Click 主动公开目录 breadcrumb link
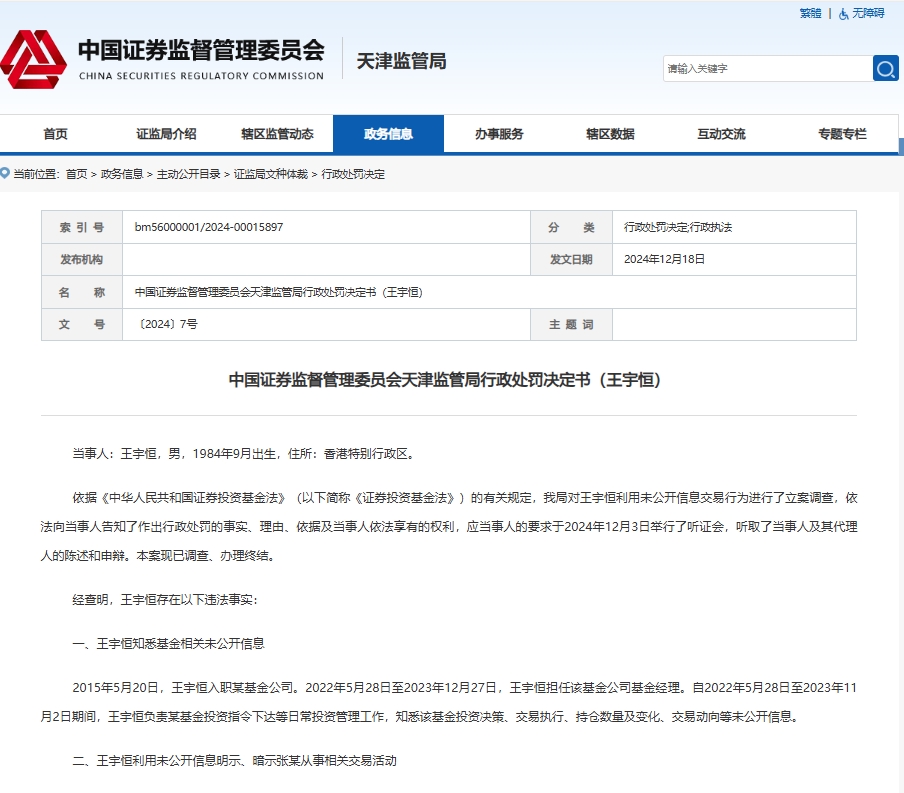Image resolution: width=904 pixels, height=793 pixels. coord(189,174)
